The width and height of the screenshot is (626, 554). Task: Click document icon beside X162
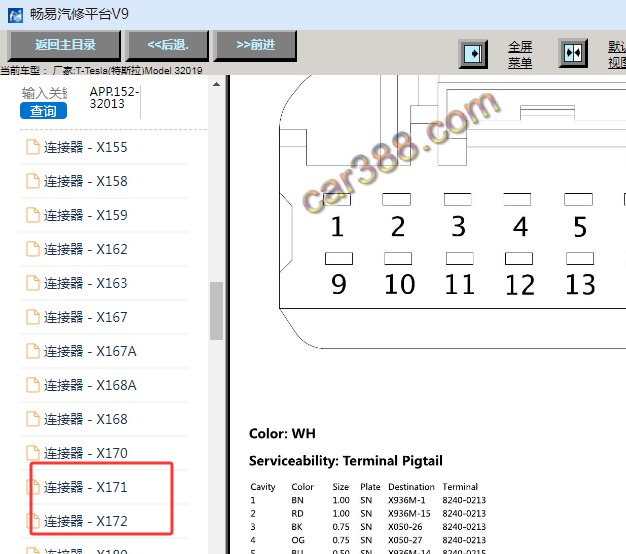click(33, 249)
